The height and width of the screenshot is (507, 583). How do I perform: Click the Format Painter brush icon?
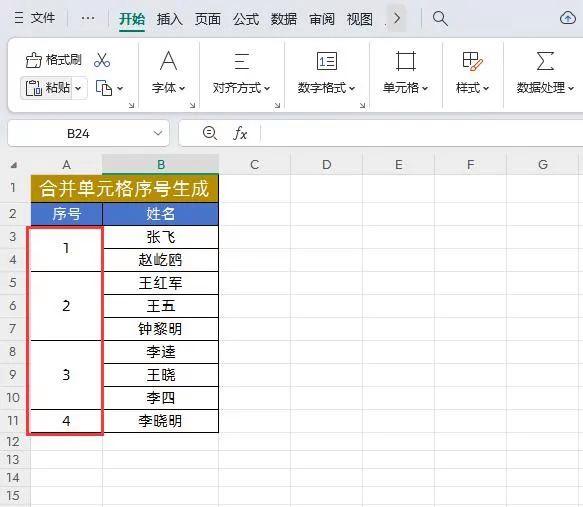pos(33,60)
